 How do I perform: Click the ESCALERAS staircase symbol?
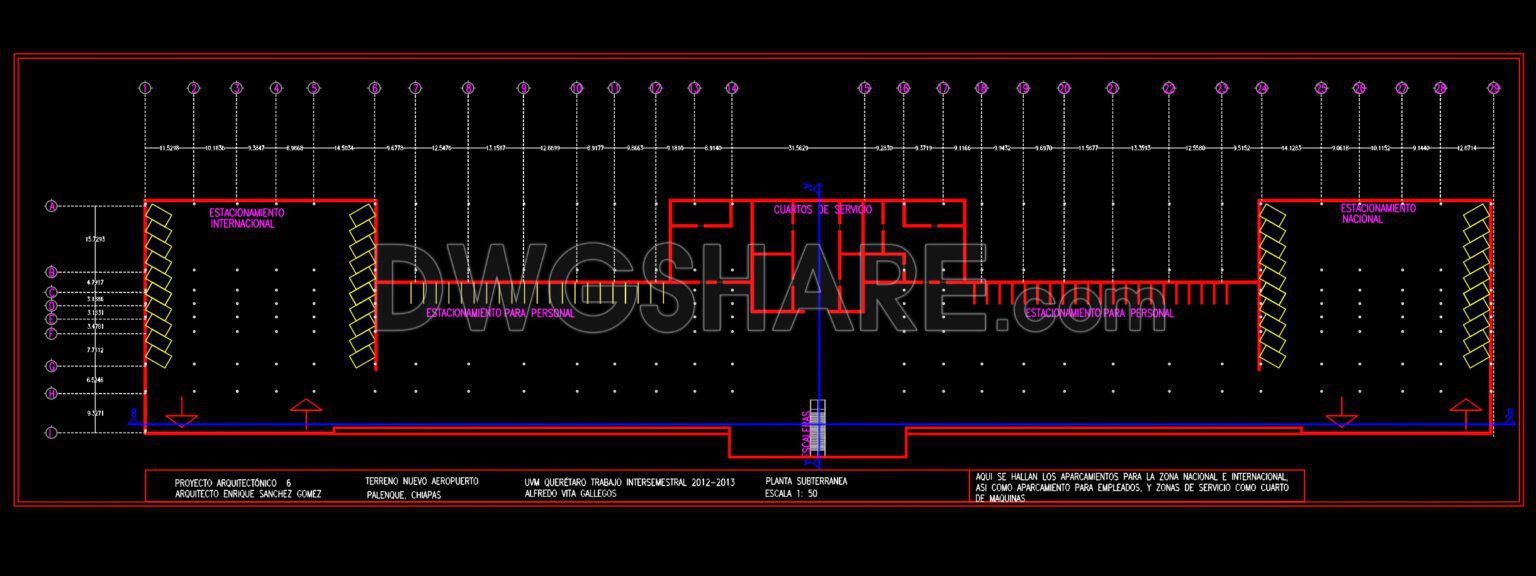pos(818,427)
